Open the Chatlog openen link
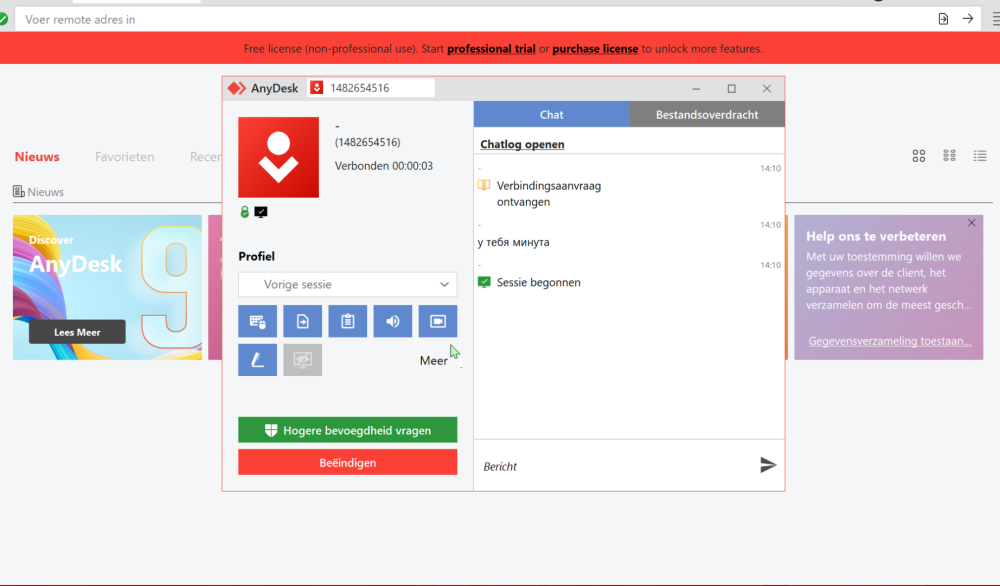 522,144
